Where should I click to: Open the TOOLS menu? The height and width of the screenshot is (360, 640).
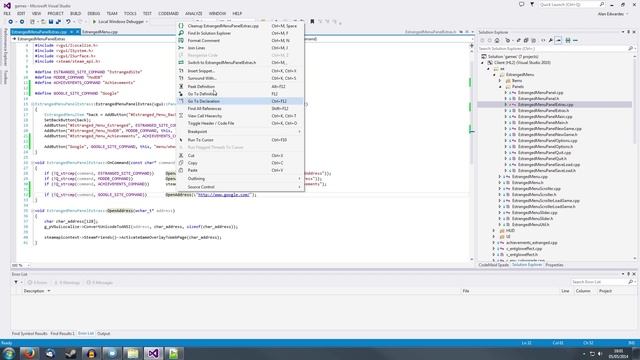click(130, 13)
